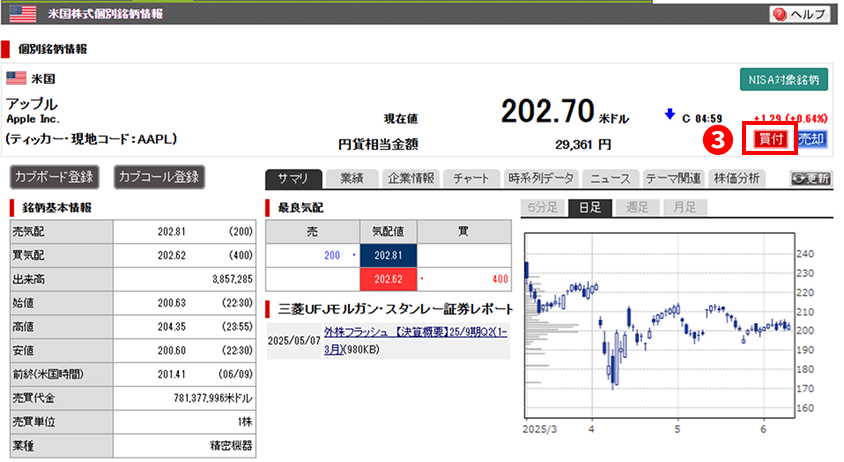This screenshot has height=462, width=844.
Task: View the 株価分析 tab
Action: (736, 179)
